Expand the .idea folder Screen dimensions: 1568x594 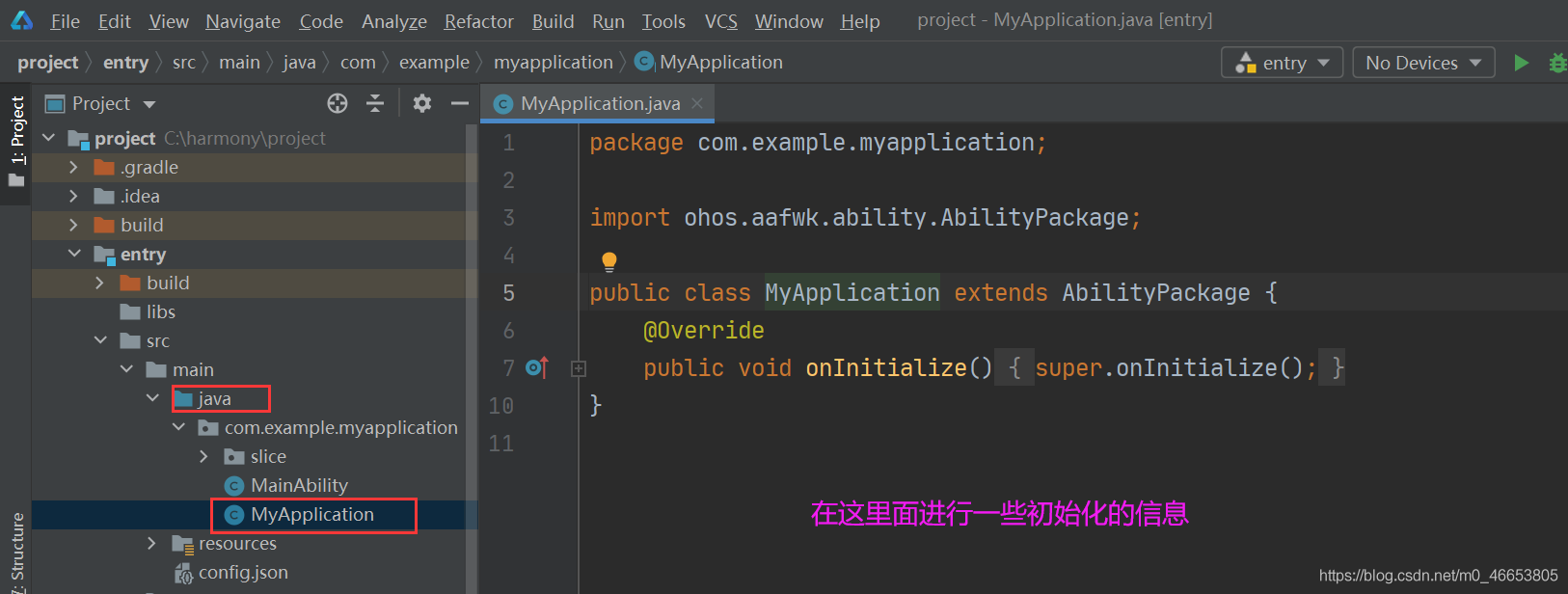(74, 197)
